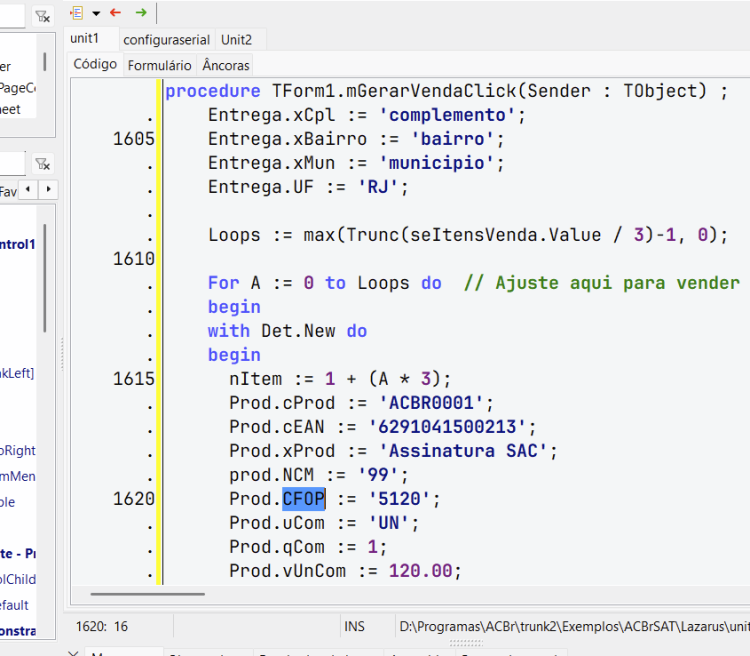Image resolution: width=750 pixels, height=656 pixels.
Task: Click the For keyword in loop
Action: 223,283
